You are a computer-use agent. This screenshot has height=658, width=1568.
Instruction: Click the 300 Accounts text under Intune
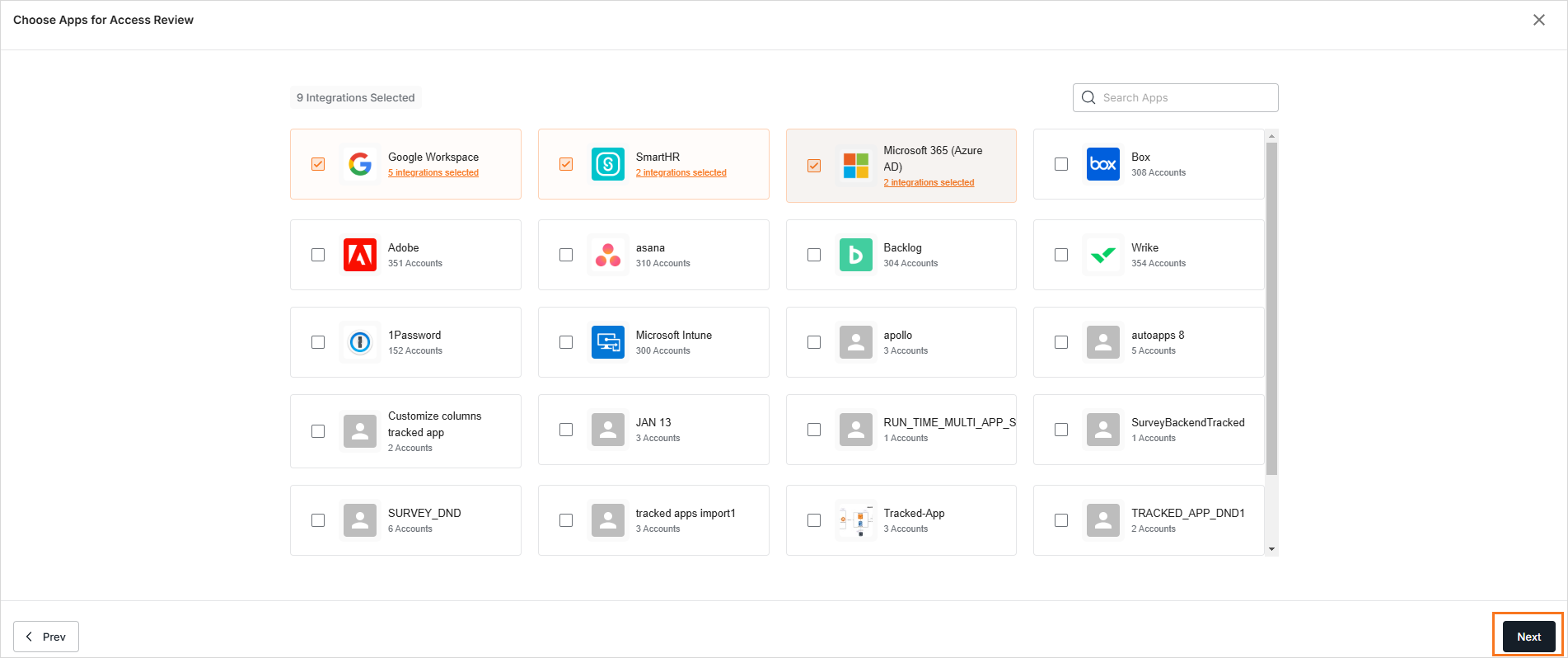pyautogui.click(x=663, y=351)
